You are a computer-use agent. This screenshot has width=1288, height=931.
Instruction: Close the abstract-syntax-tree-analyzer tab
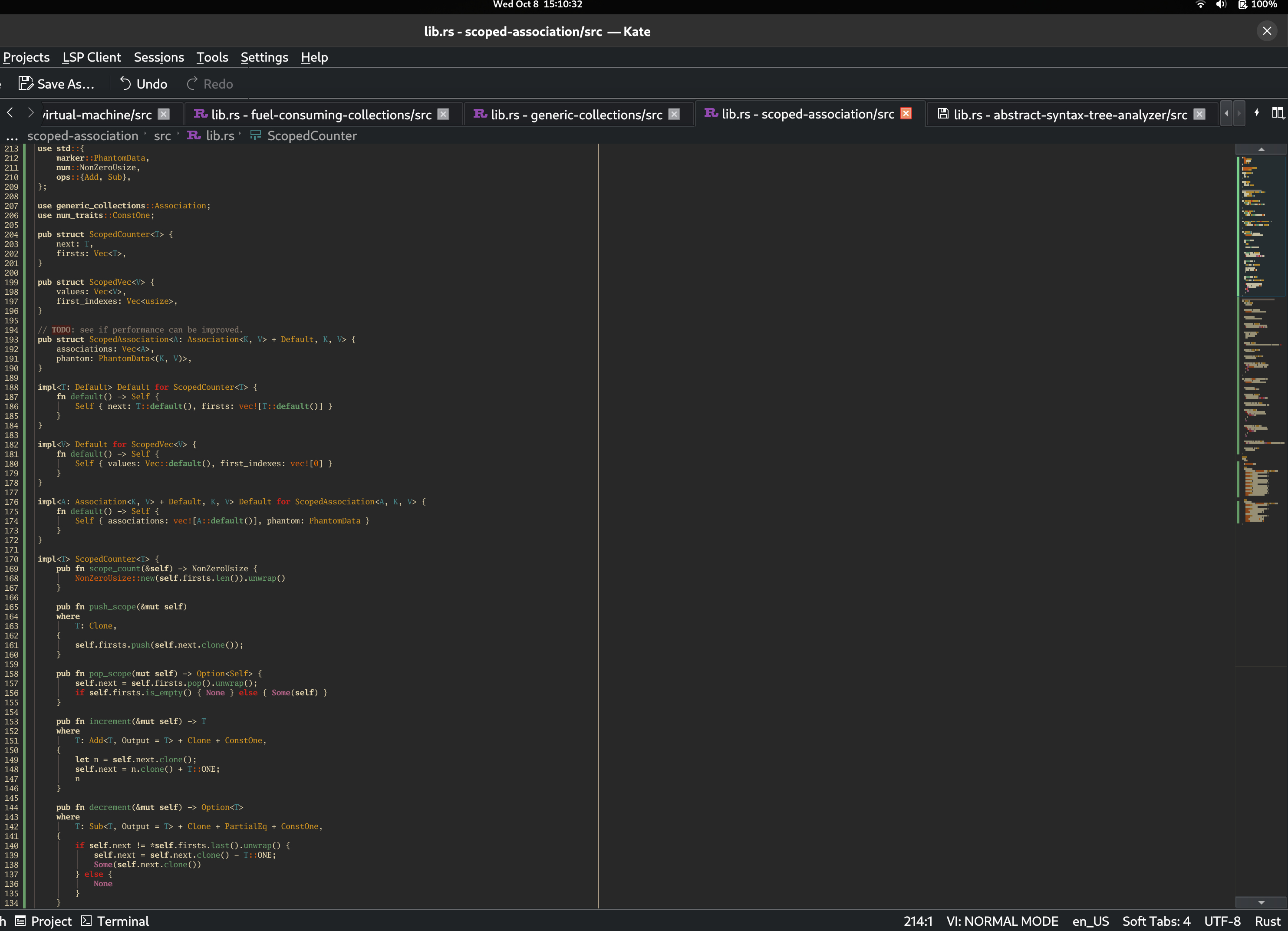pyautogui.click(x=1199, y=114)
